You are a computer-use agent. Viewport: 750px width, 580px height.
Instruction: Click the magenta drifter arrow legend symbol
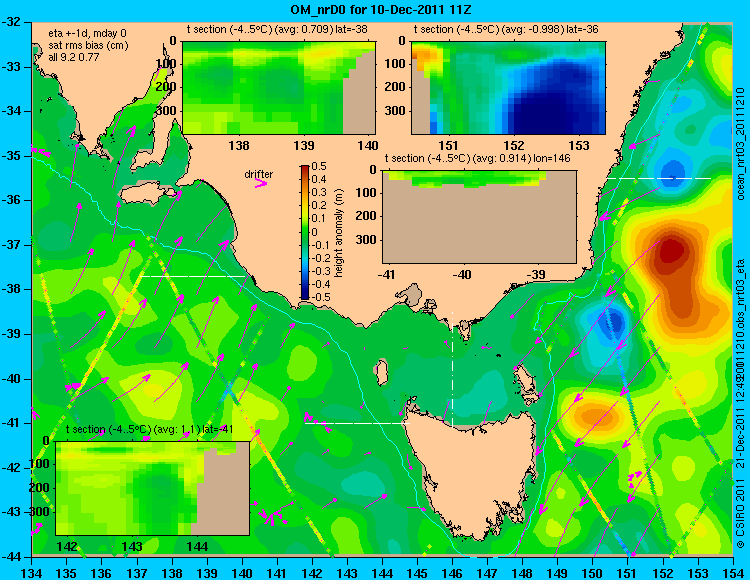(x=261, y=184)
